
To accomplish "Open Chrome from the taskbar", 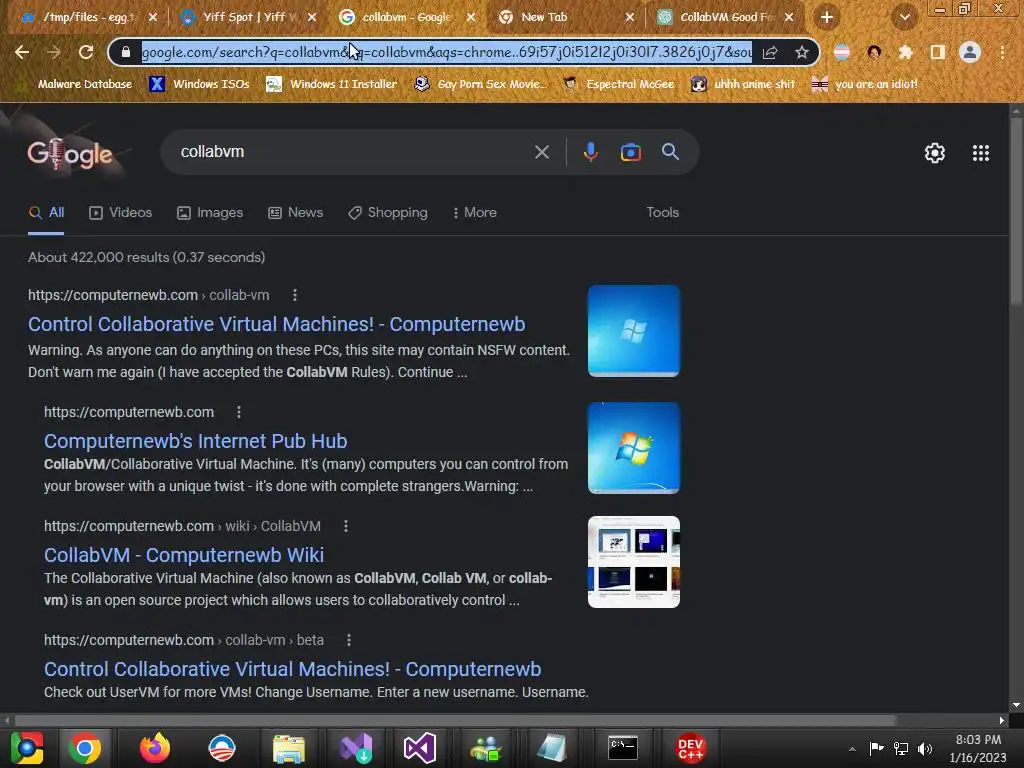I will pos(85,748).
